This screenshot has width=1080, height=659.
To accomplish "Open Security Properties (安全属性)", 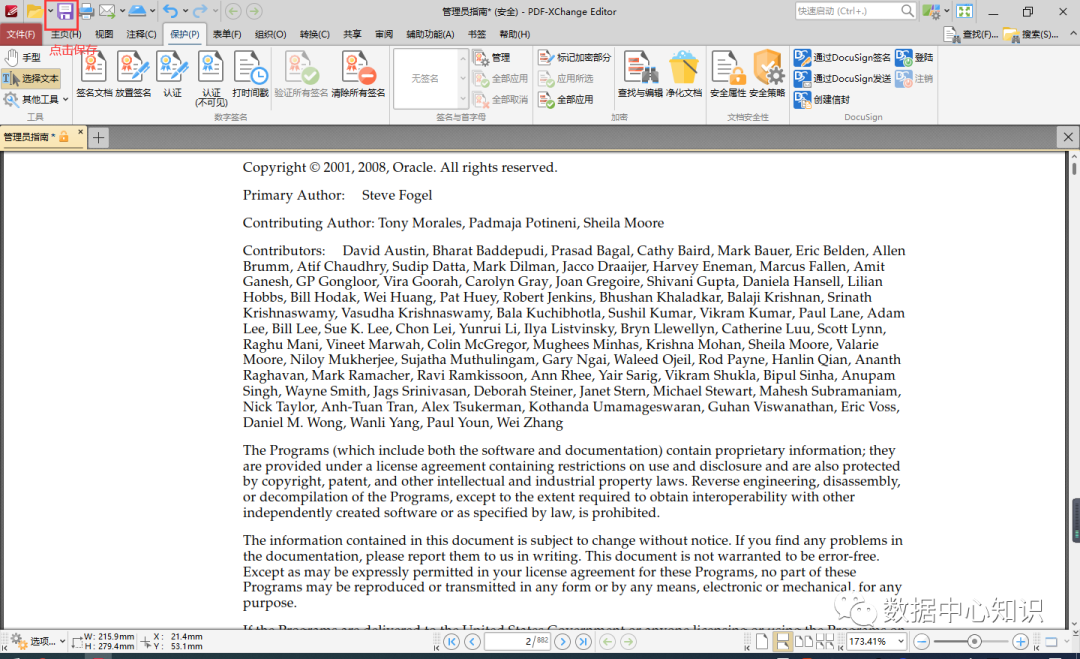I will pos(728,74).
